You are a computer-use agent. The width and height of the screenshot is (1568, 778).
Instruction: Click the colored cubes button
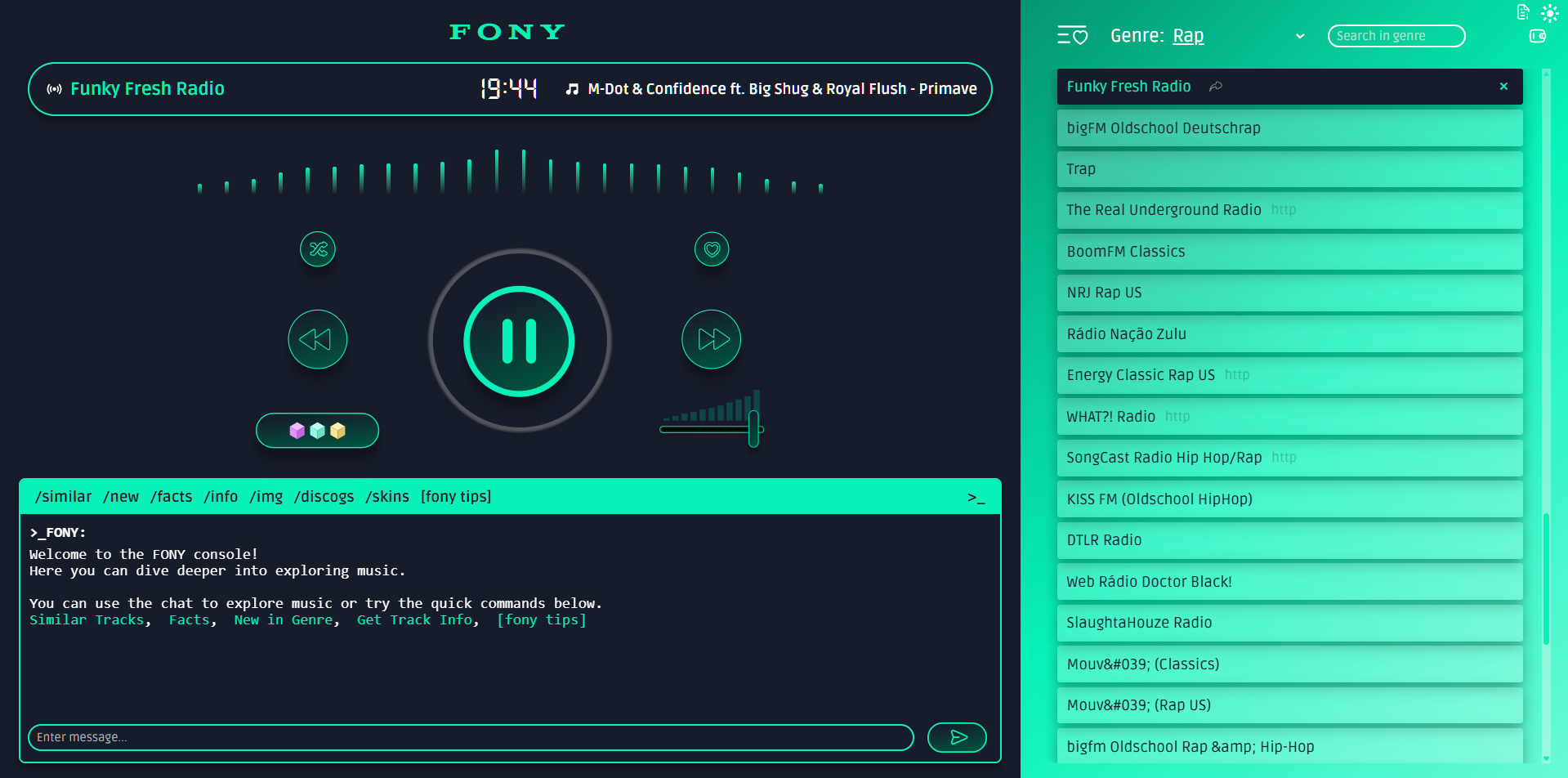(x=317, y=431)
